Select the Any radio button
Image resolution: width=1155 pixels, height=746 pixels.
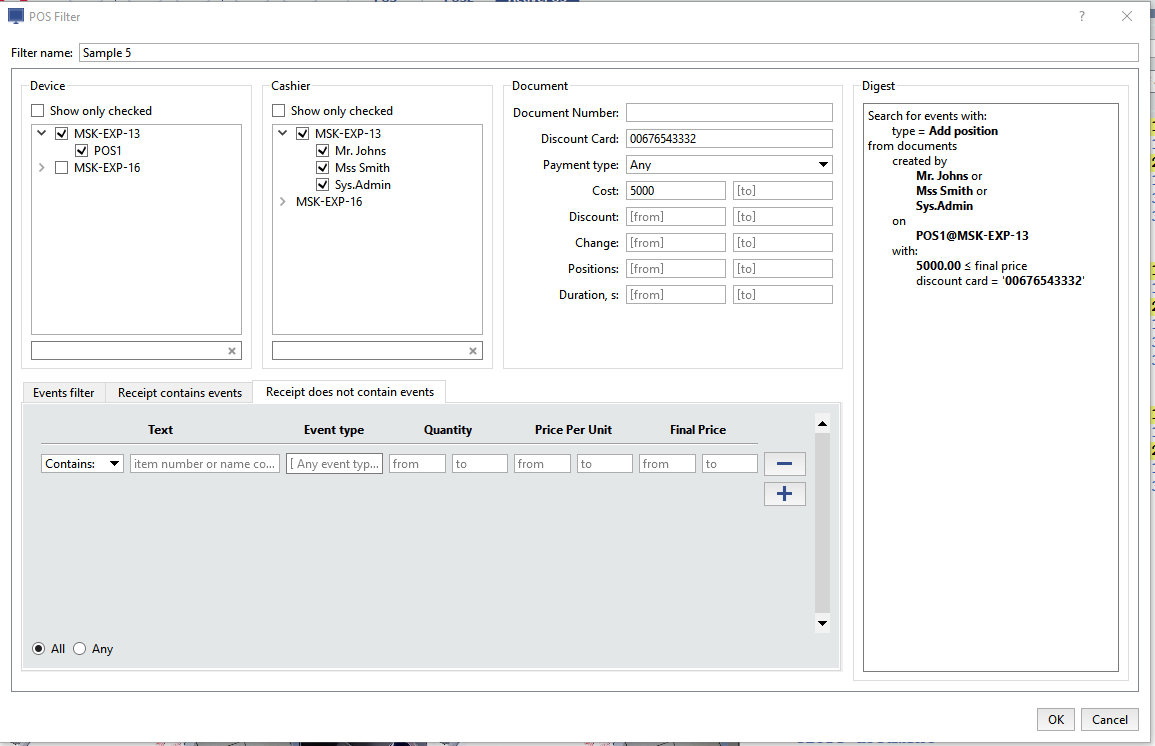(x=80, y=649)
